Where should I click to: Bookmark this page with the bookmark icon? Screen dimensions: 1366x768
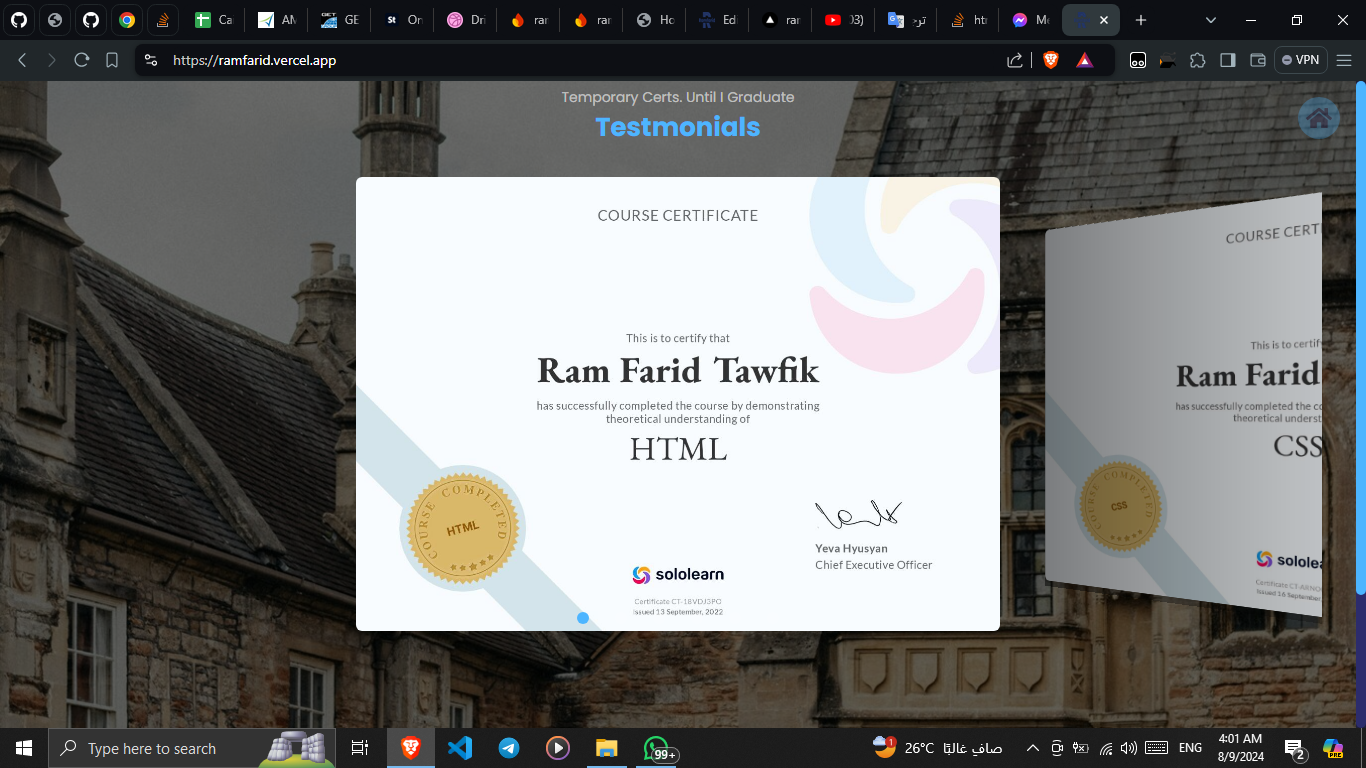(x=112, y=60)
